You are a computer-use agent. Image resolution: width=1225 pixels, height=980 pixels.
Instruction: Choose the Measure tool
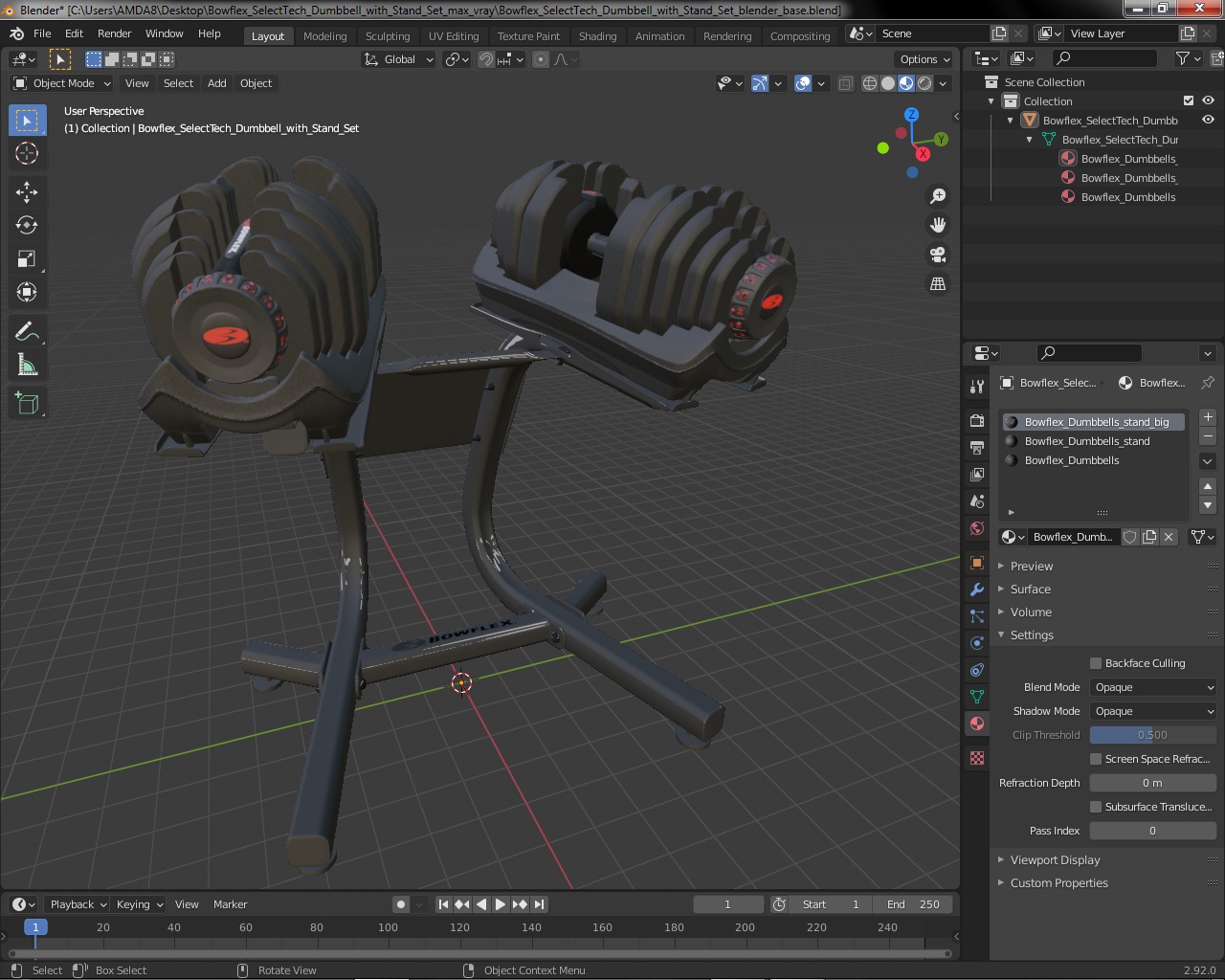27,365
